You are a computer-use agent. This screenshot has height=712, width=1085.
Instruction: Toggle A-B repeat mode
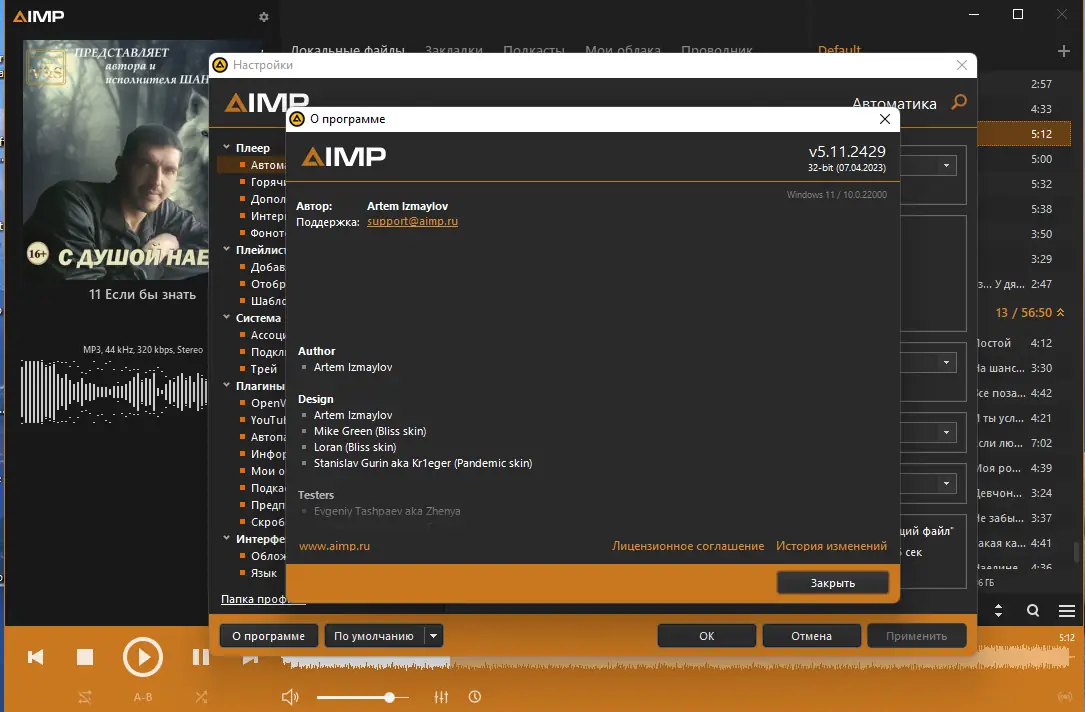coord(141,696)
